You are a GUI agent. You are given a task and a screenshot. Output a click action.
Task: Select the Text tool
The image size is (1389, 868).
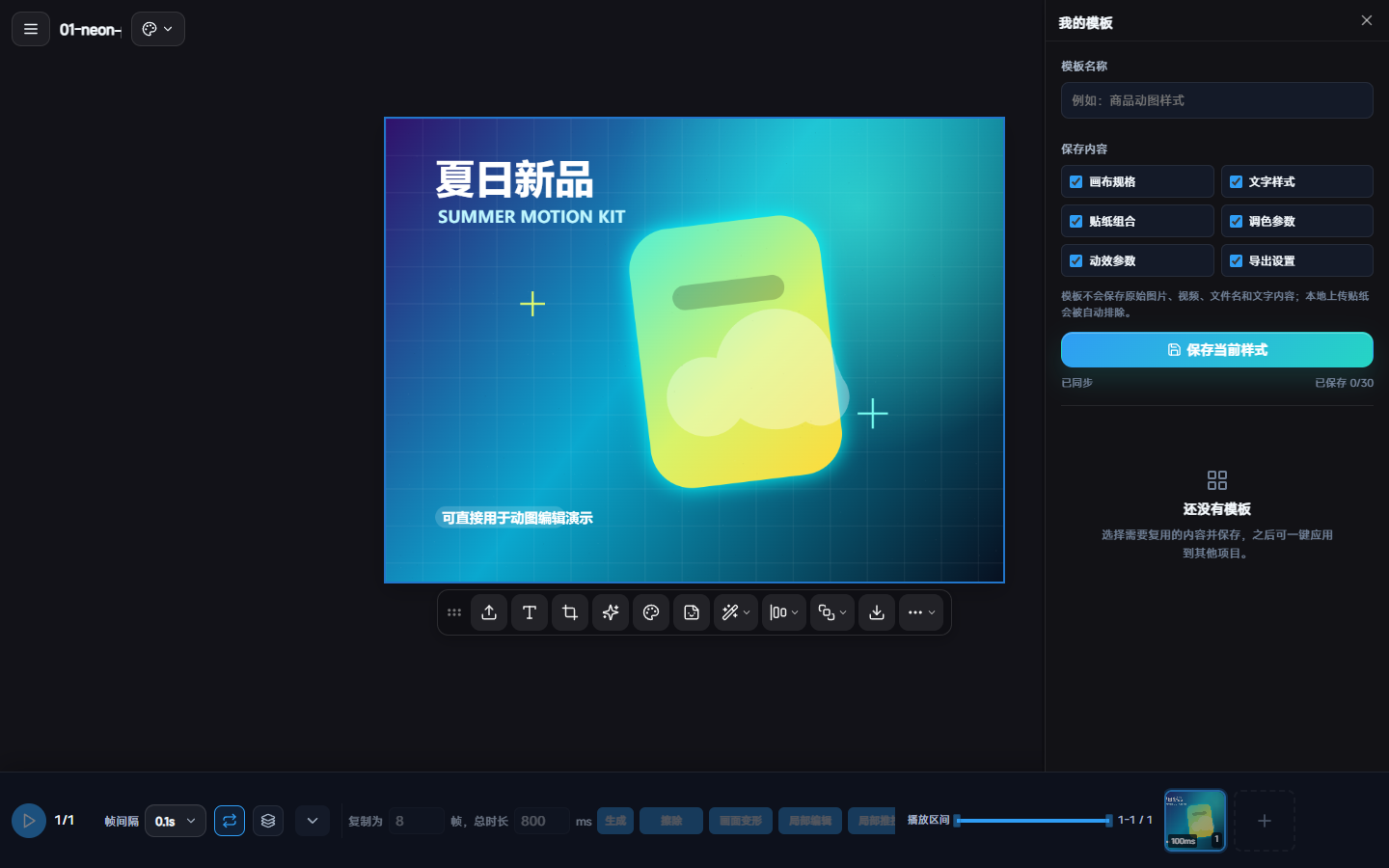coord(530,612)
